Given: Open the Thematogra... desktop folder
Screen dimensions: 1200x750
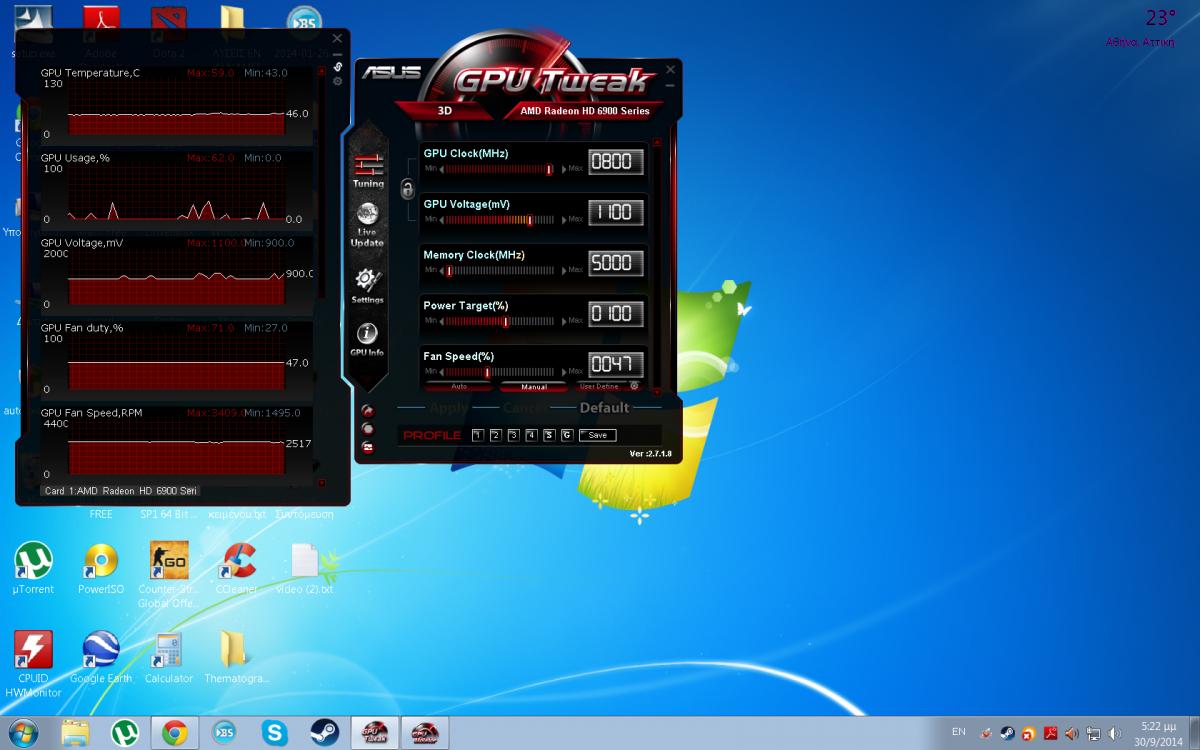Looking at the screenshot, I should pos(236,657).
